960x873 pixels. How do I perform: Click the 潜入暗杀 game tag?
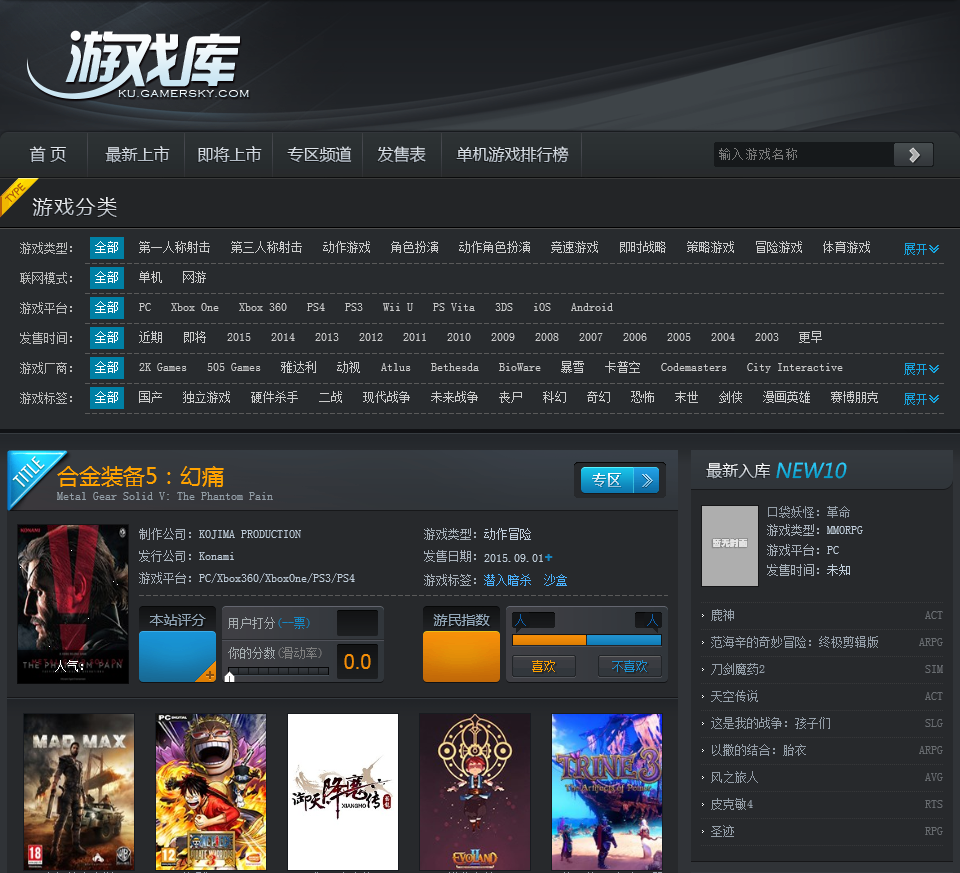pyautogui.click(x=508, y=580)
